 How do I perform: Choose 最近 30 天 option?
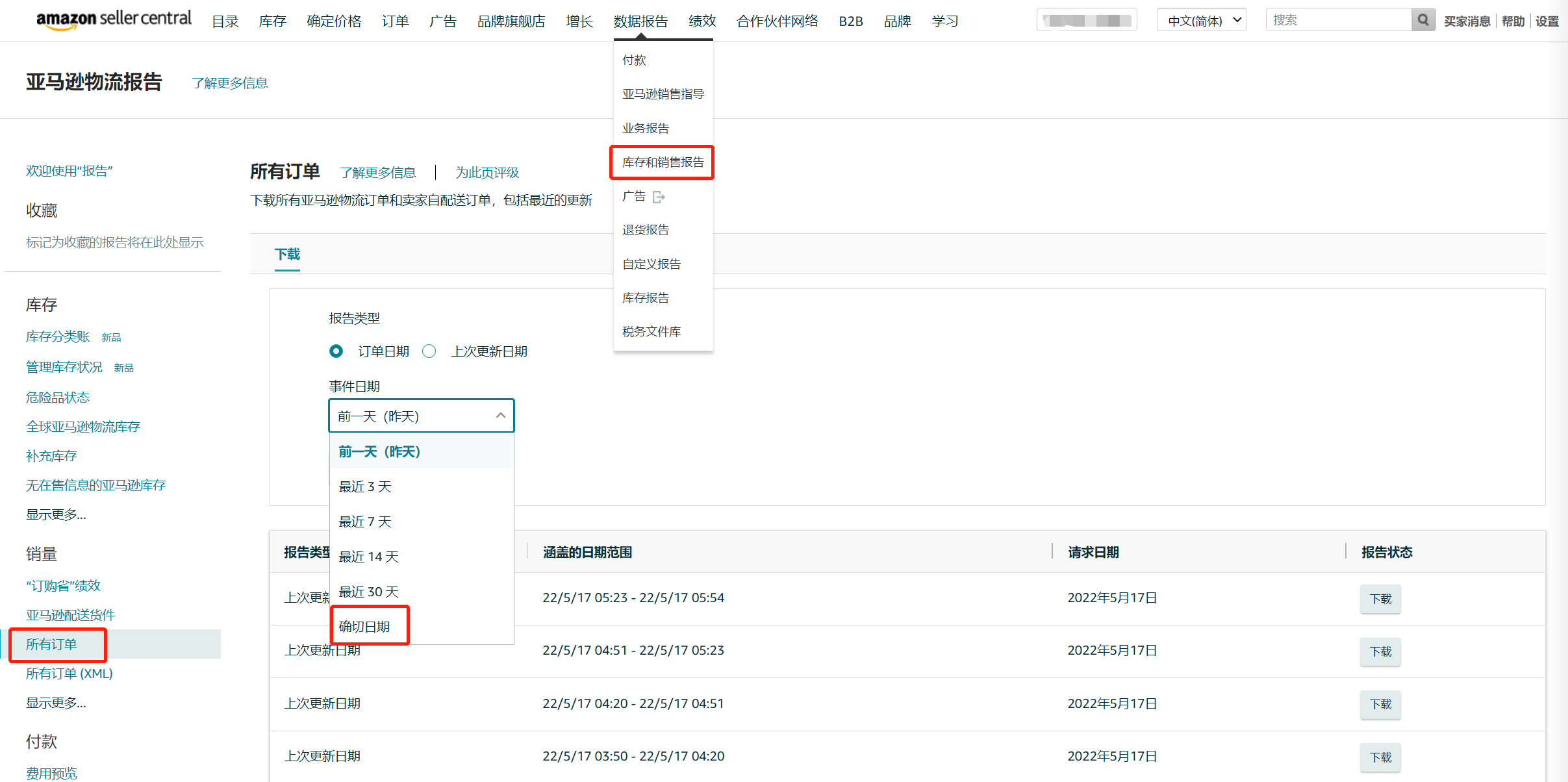pos(422,592)
